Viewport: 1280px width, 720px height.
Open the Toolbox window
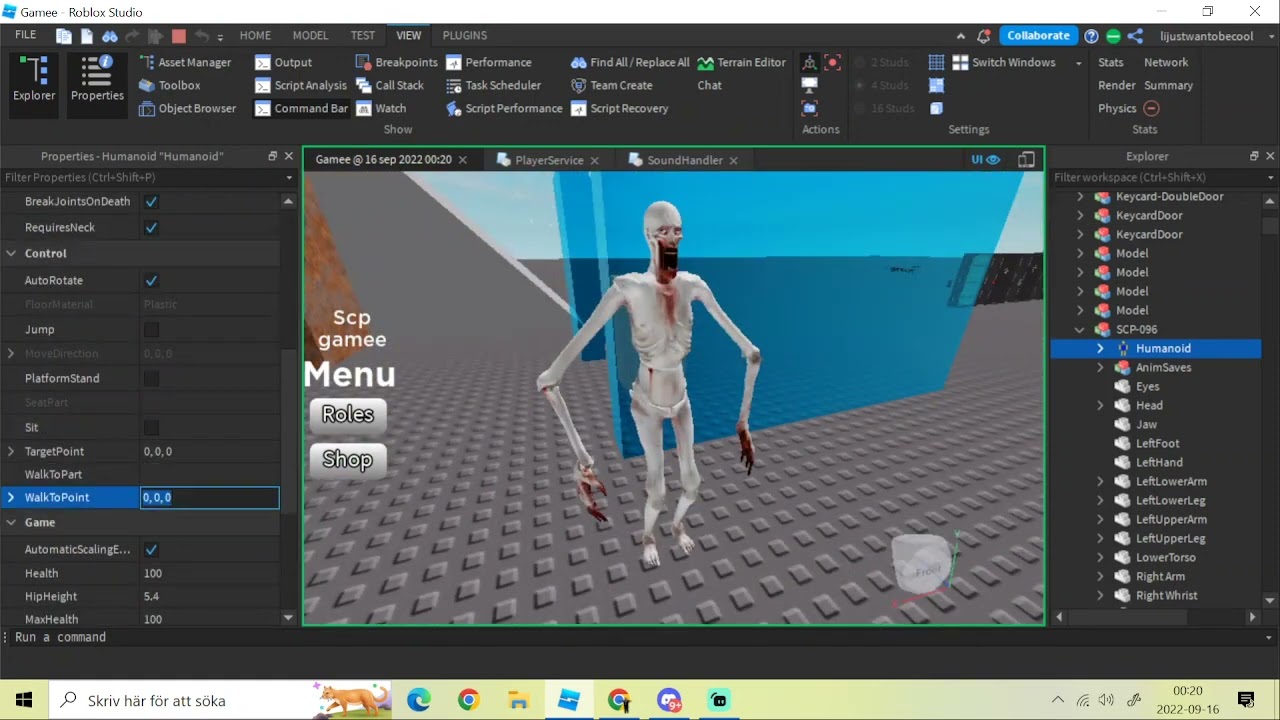pos(170,85)
